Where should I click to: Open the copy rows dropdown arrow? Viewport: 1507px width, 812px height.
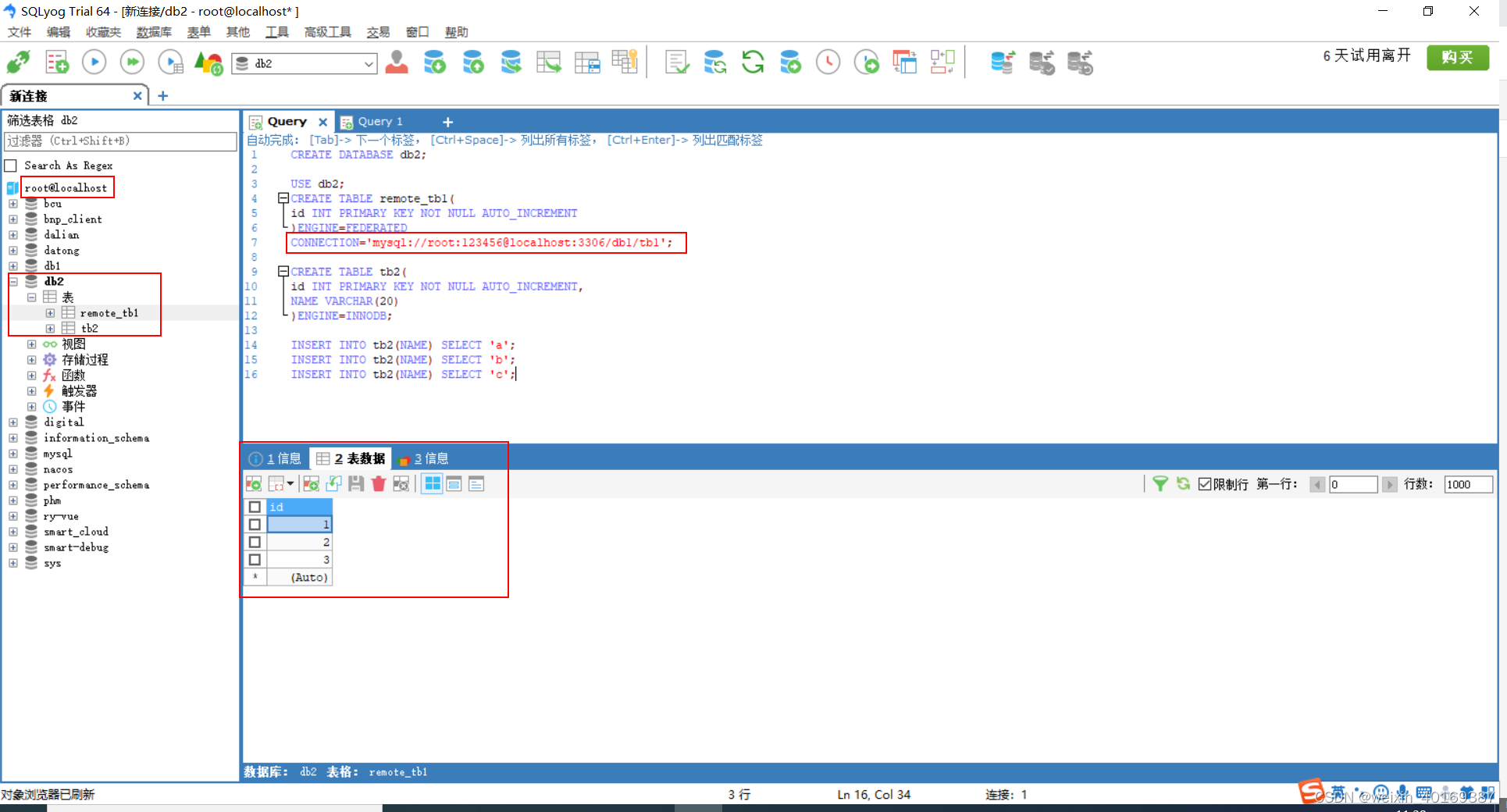tap(290, 484)
